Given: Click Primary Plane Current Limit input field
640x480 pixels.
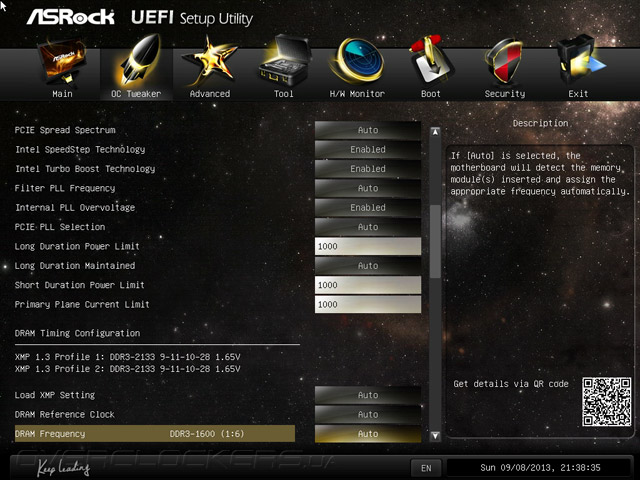Looking at the screenshot, I should [368, 304].
